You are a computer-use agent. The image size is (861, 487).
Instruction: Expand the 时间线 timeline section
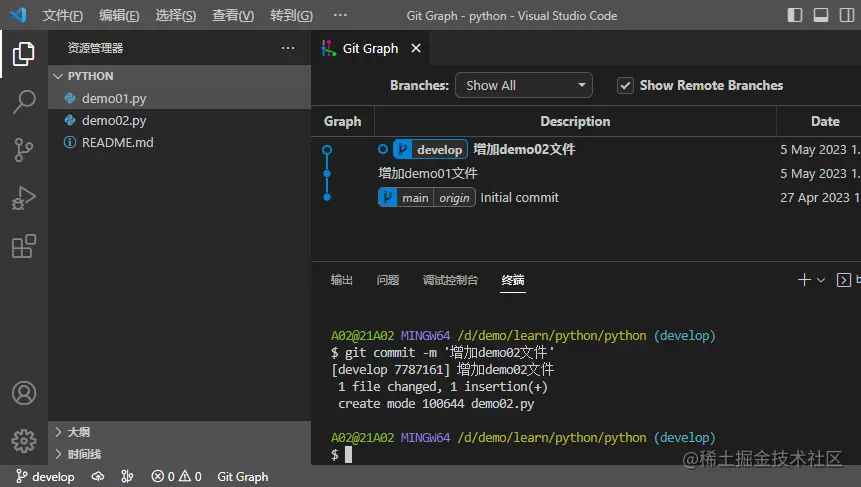[180, 454]
